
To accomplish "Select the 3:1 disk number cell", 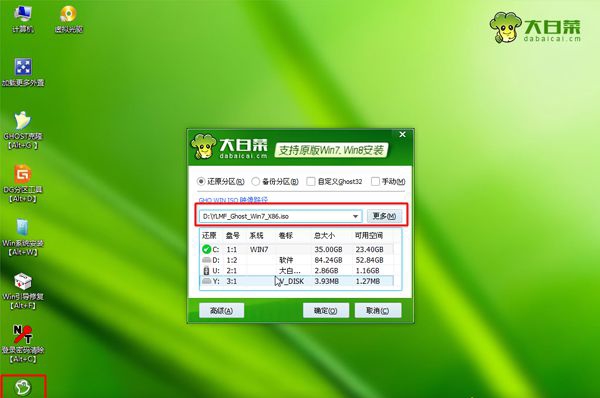I will 232,281.
